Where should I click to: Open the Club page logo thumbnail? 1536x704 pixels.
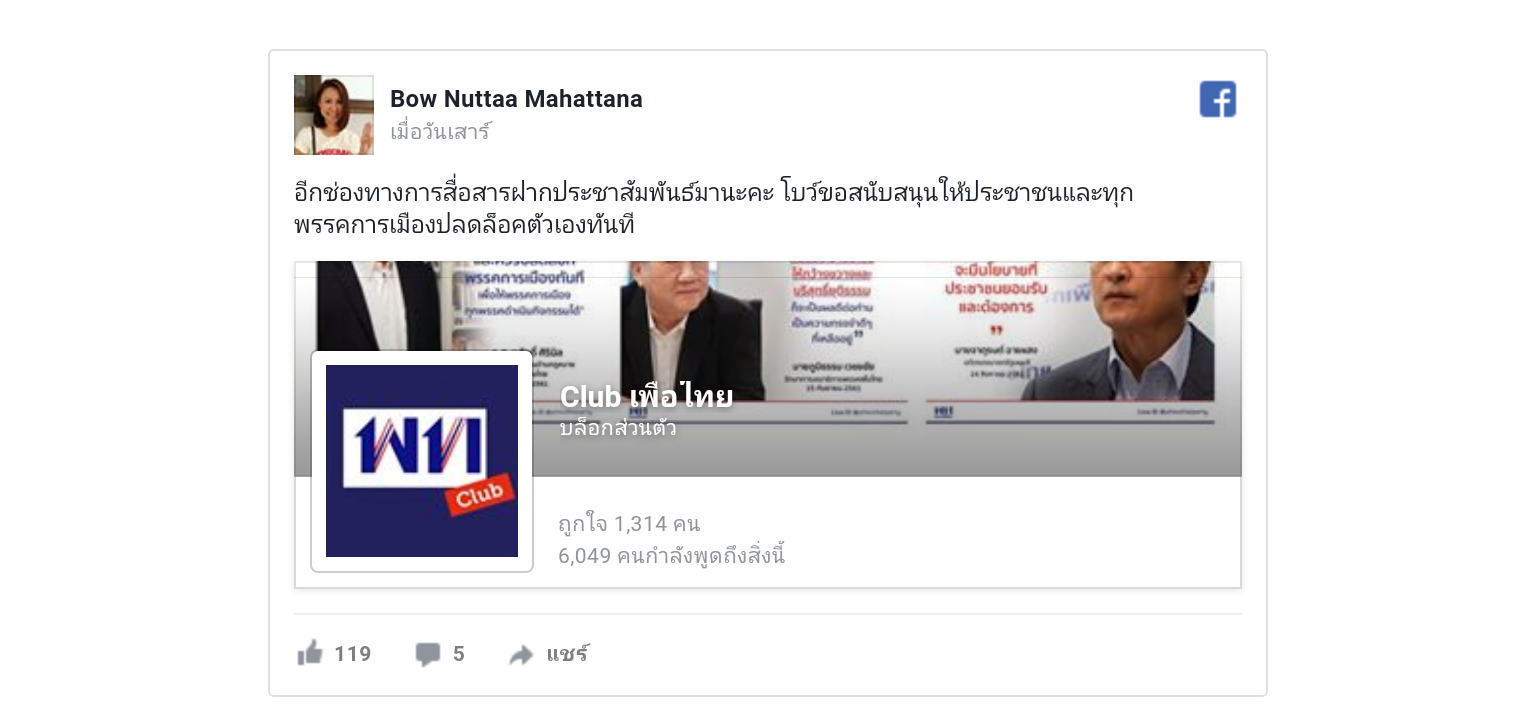tap(422, 461)
